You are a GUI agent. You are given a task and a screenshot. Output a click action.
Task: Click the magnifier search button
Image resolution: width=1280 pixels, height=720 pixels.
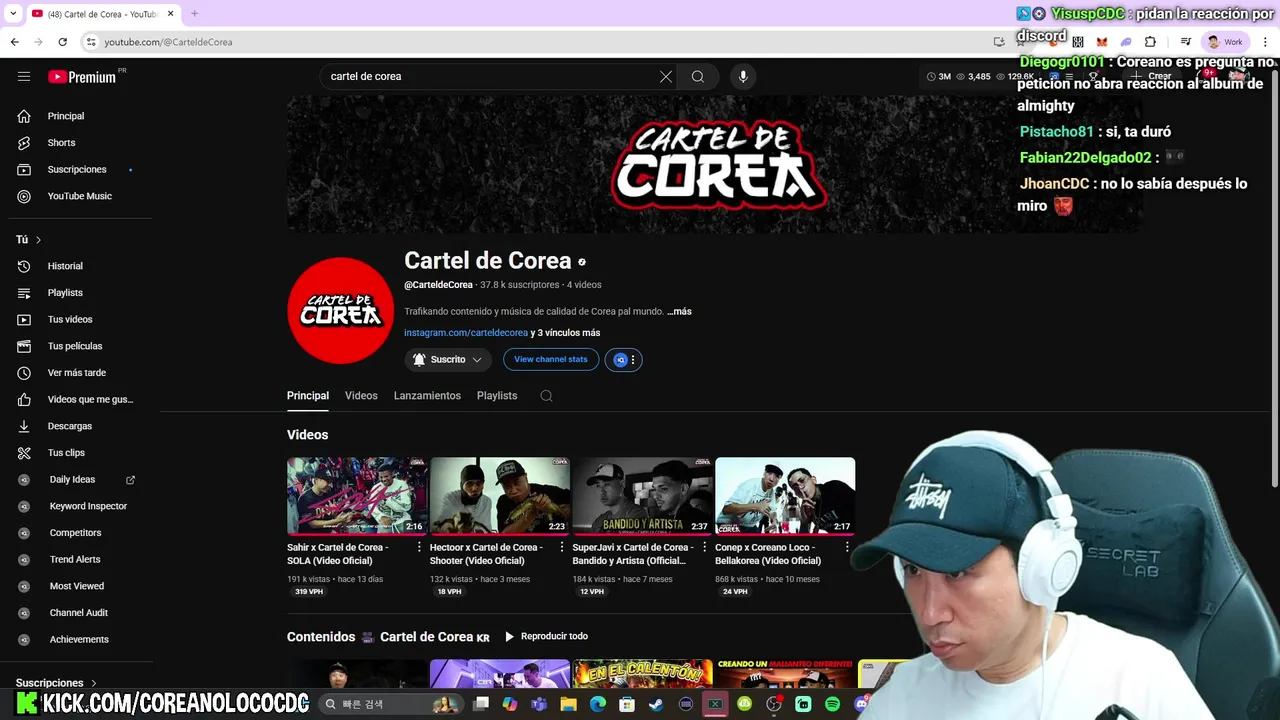click(x=698, y=76)
